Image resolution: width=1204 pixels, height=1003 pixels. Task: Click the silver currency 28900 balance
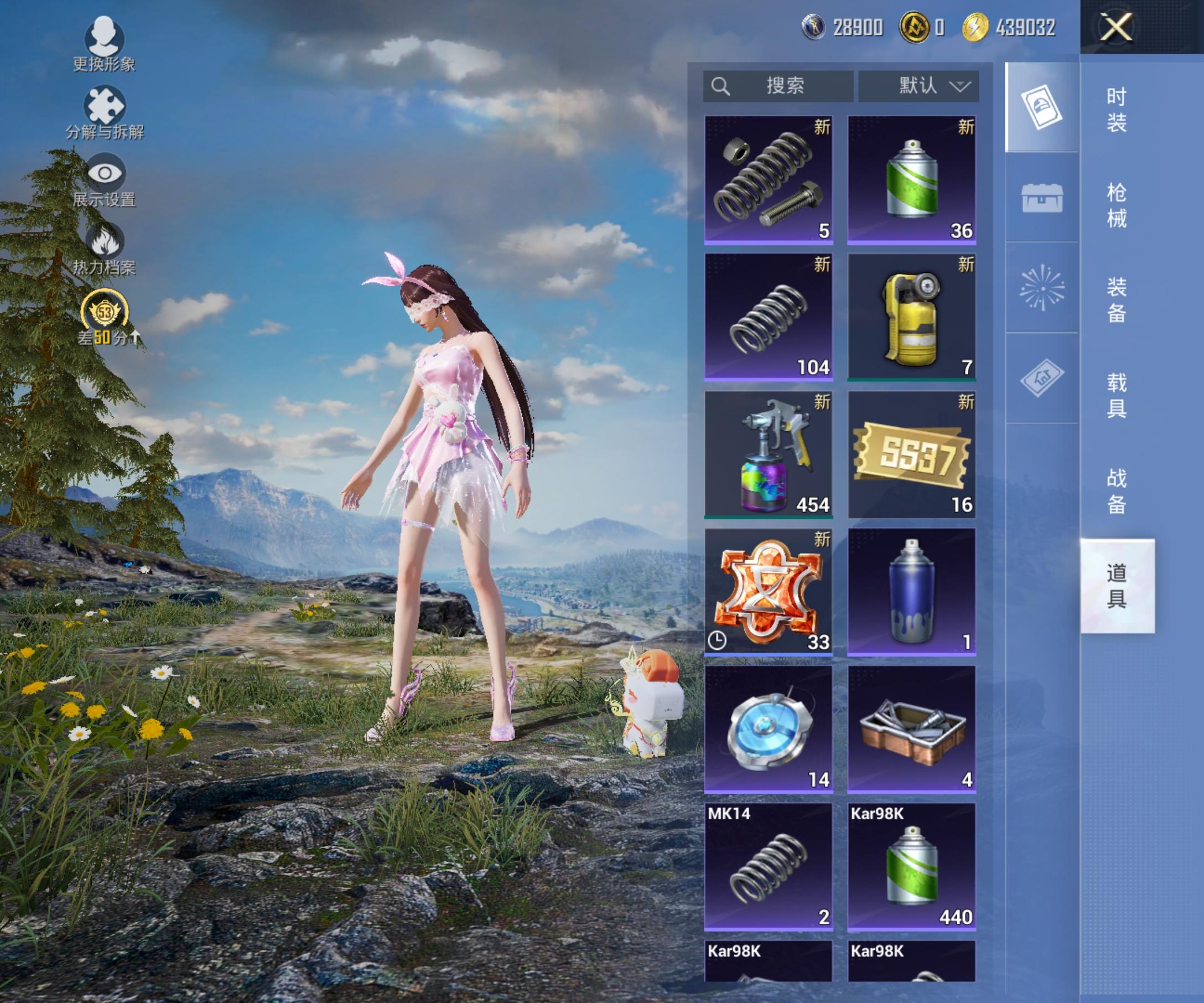point(843,27)
